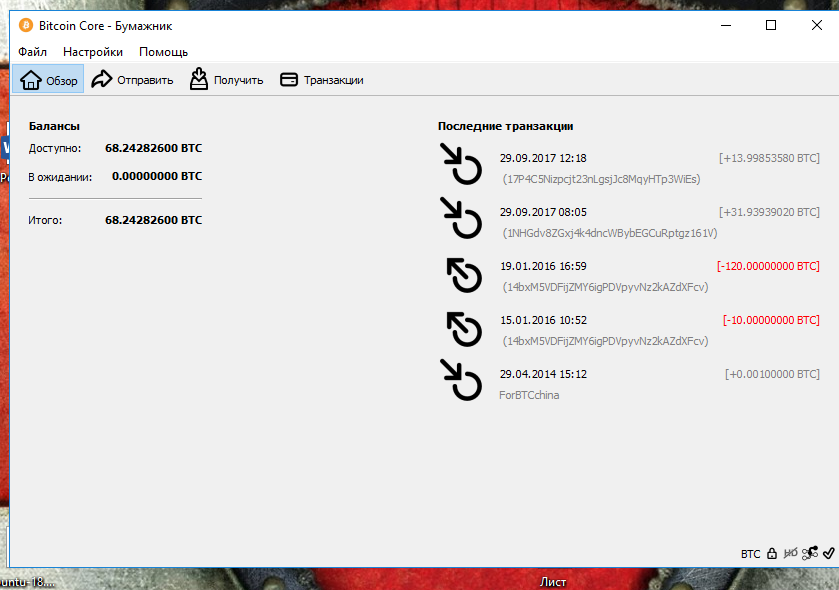Image resolution: width=839 pixels, height=590 pixels.
Task: Maximize the Bitcoin Core window
Action: 771,25
